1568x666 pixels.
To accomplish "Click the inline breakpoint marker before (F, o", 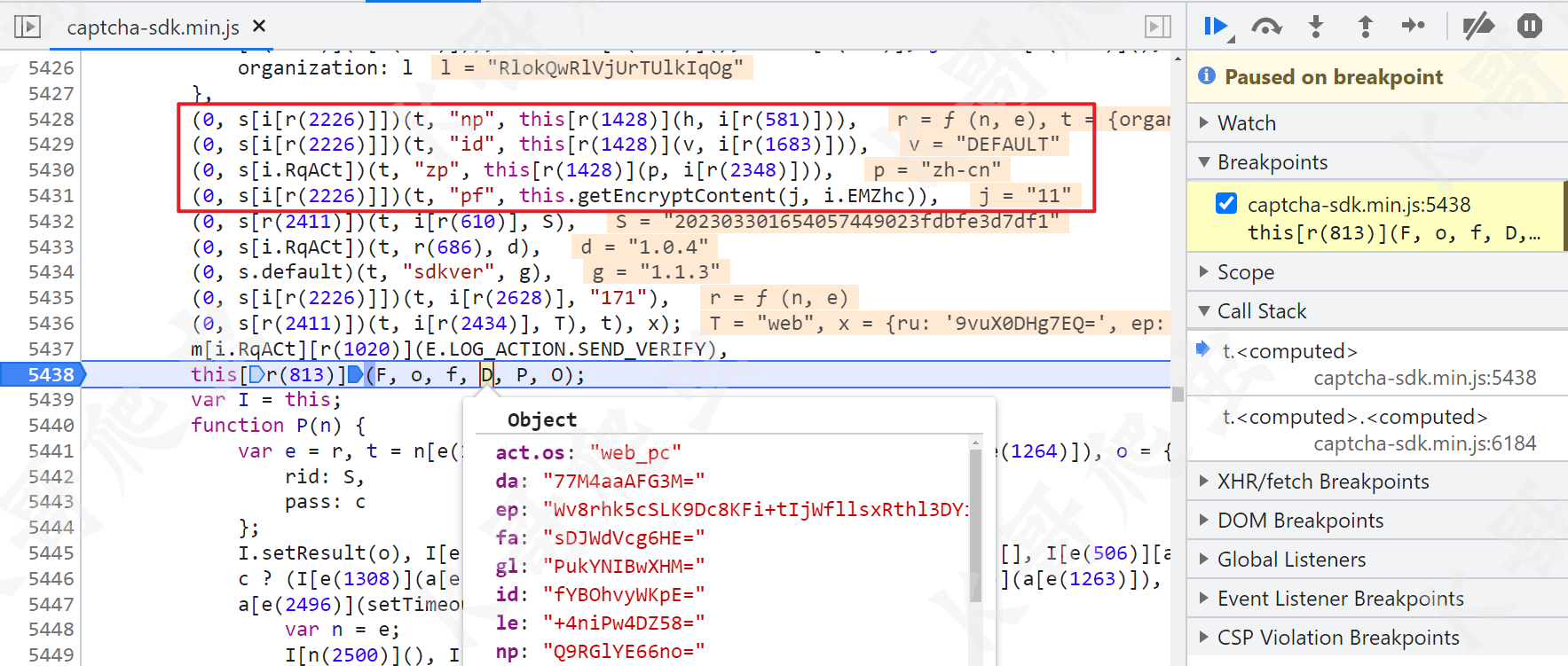I will (355, 375).
